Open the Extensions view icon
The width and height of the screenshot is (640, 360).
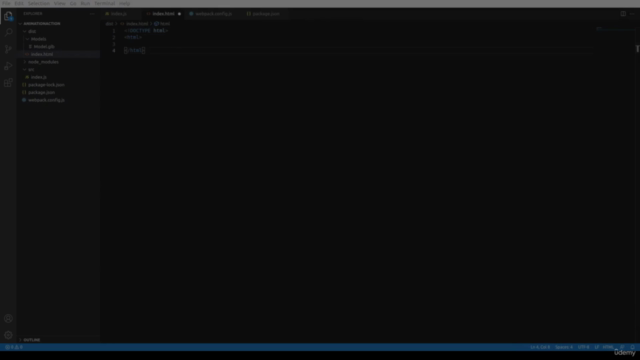click(x=8, y=82)
